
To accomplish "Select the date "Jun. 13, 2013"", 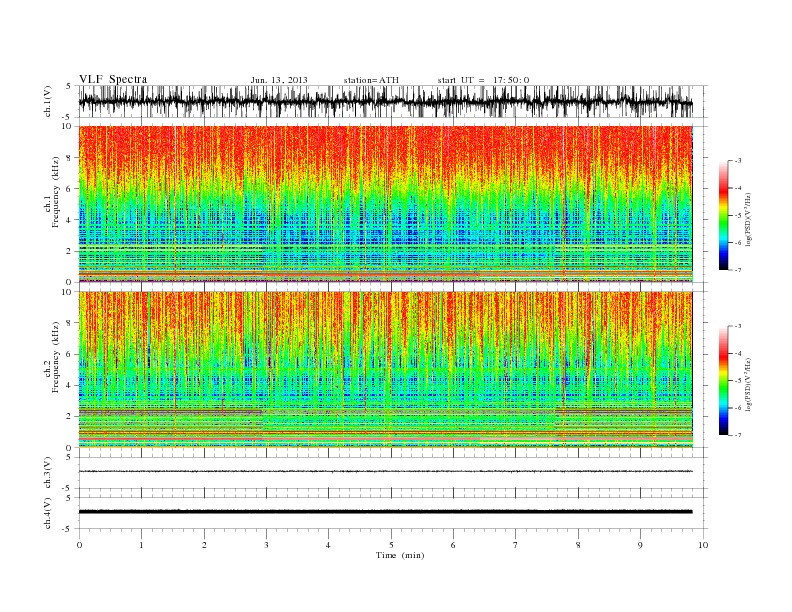I will tap(279, 80).
